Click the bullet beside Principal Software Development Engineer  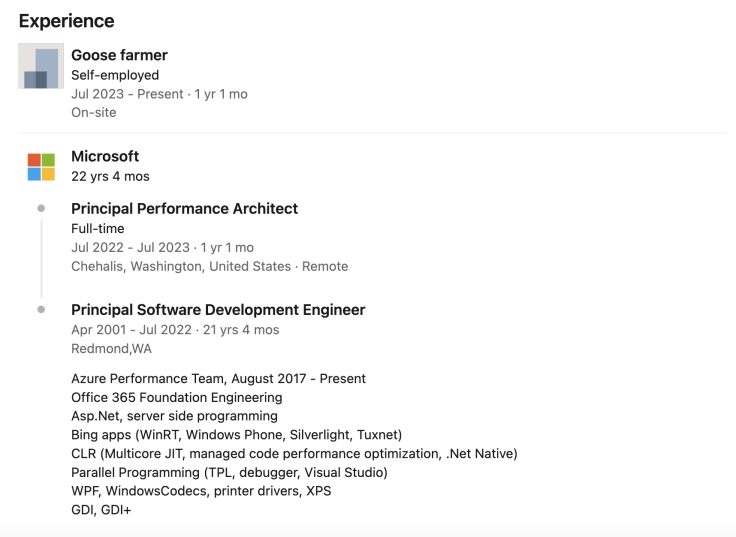tap(41, 310)
